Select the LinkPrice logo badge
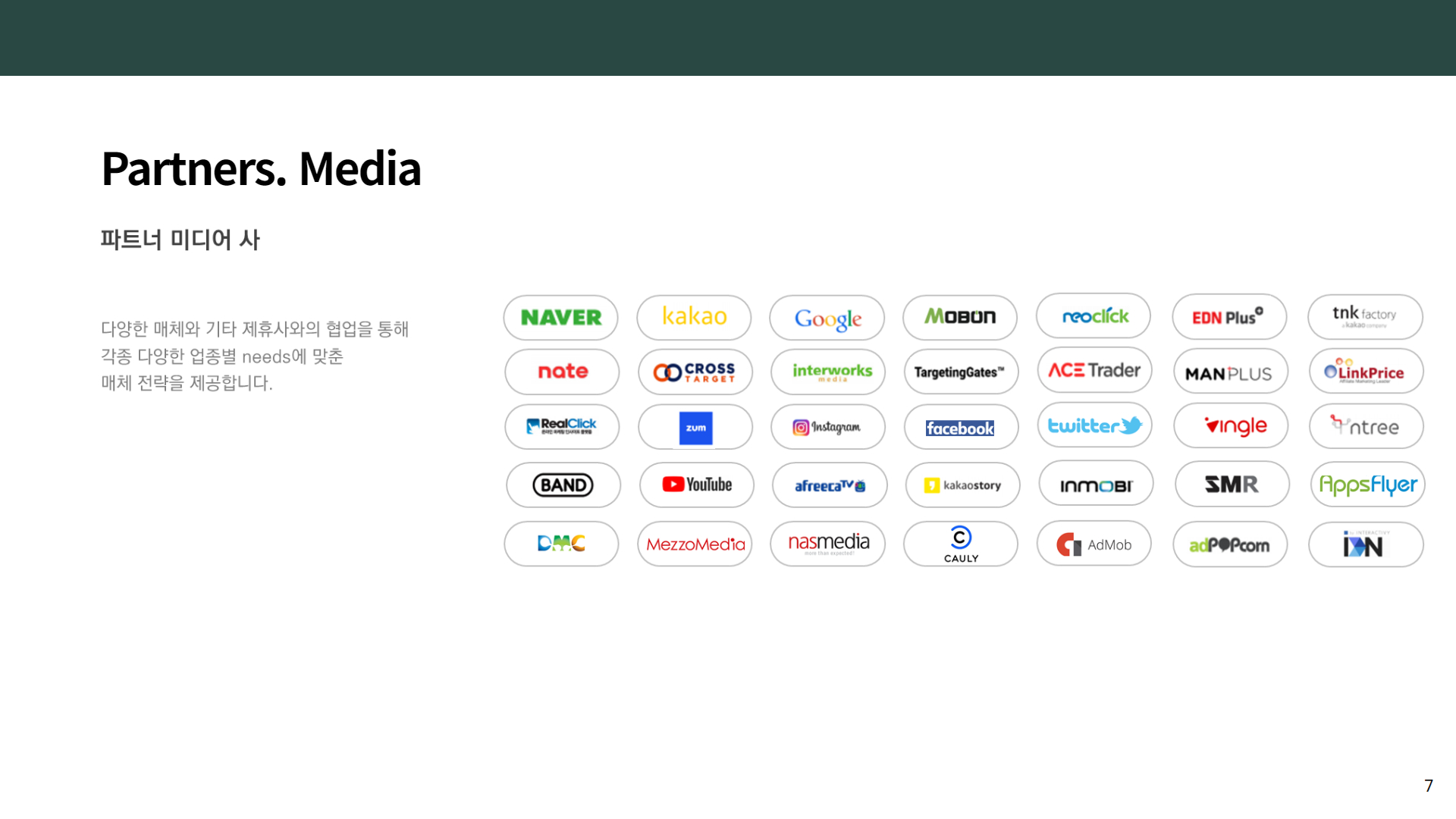Screen dimensions: 1456x819 (x=1367, y=371)
